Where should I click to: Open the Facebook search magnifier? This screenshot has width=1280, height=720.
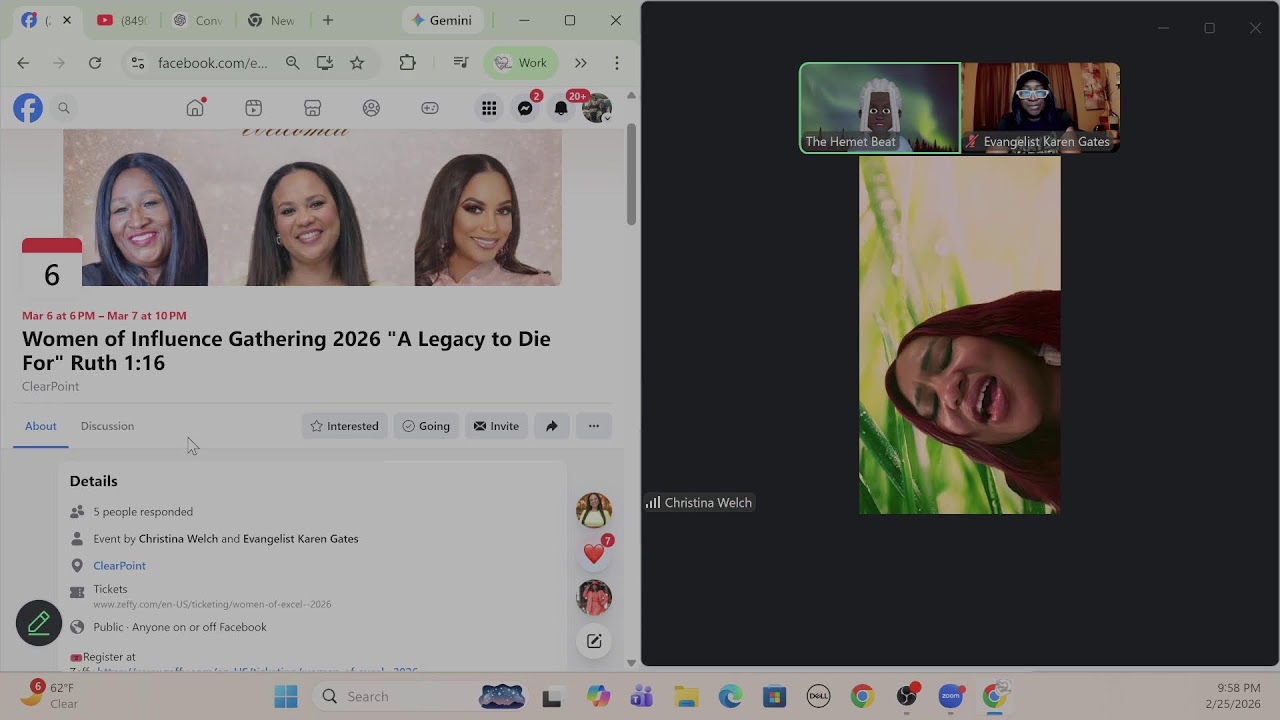click(x=64, y=108)
